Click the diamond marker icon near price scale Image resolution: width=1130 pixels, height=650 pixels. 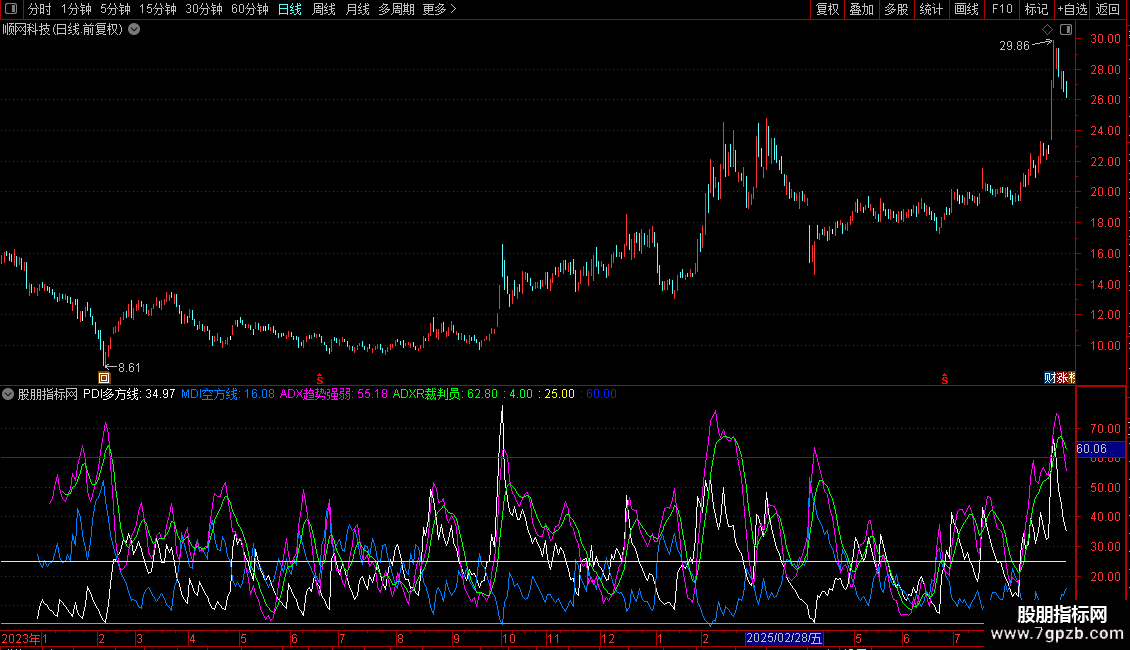(1047, 30)
